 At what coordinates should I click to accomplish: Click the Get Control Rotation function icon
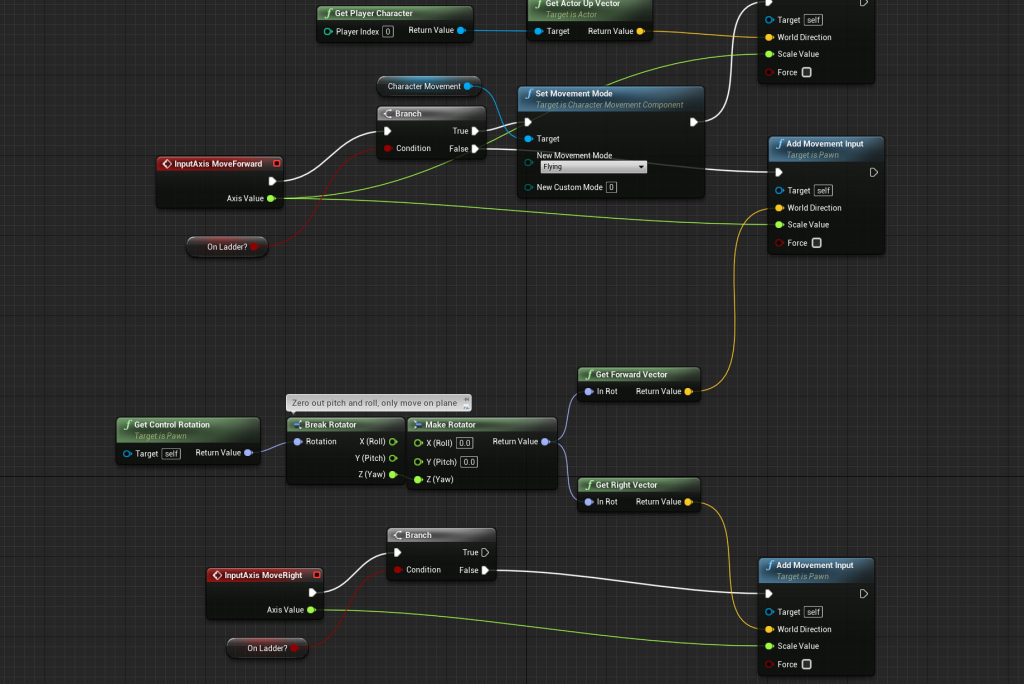tap(126, 425)
